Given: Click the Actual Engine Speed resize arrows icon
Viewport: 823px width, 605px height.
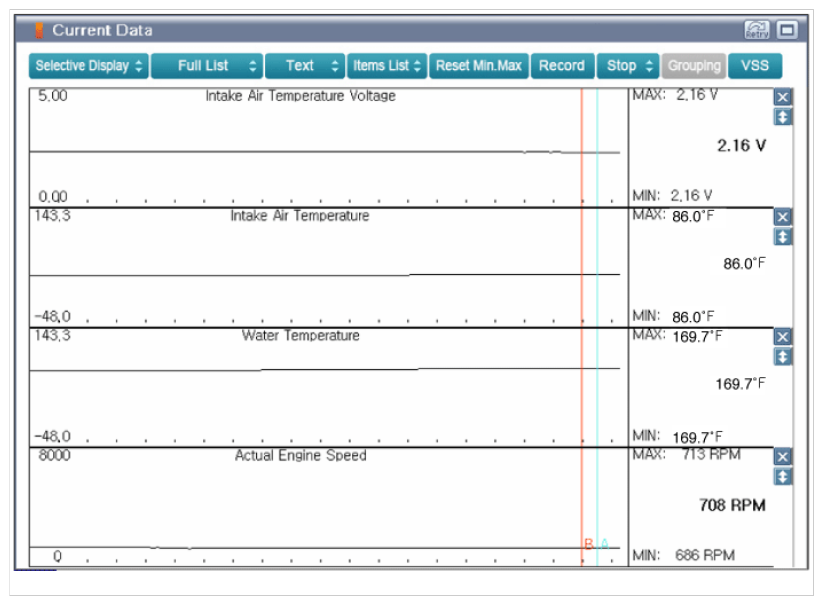Looking at the screenshot, I should 782,477.
